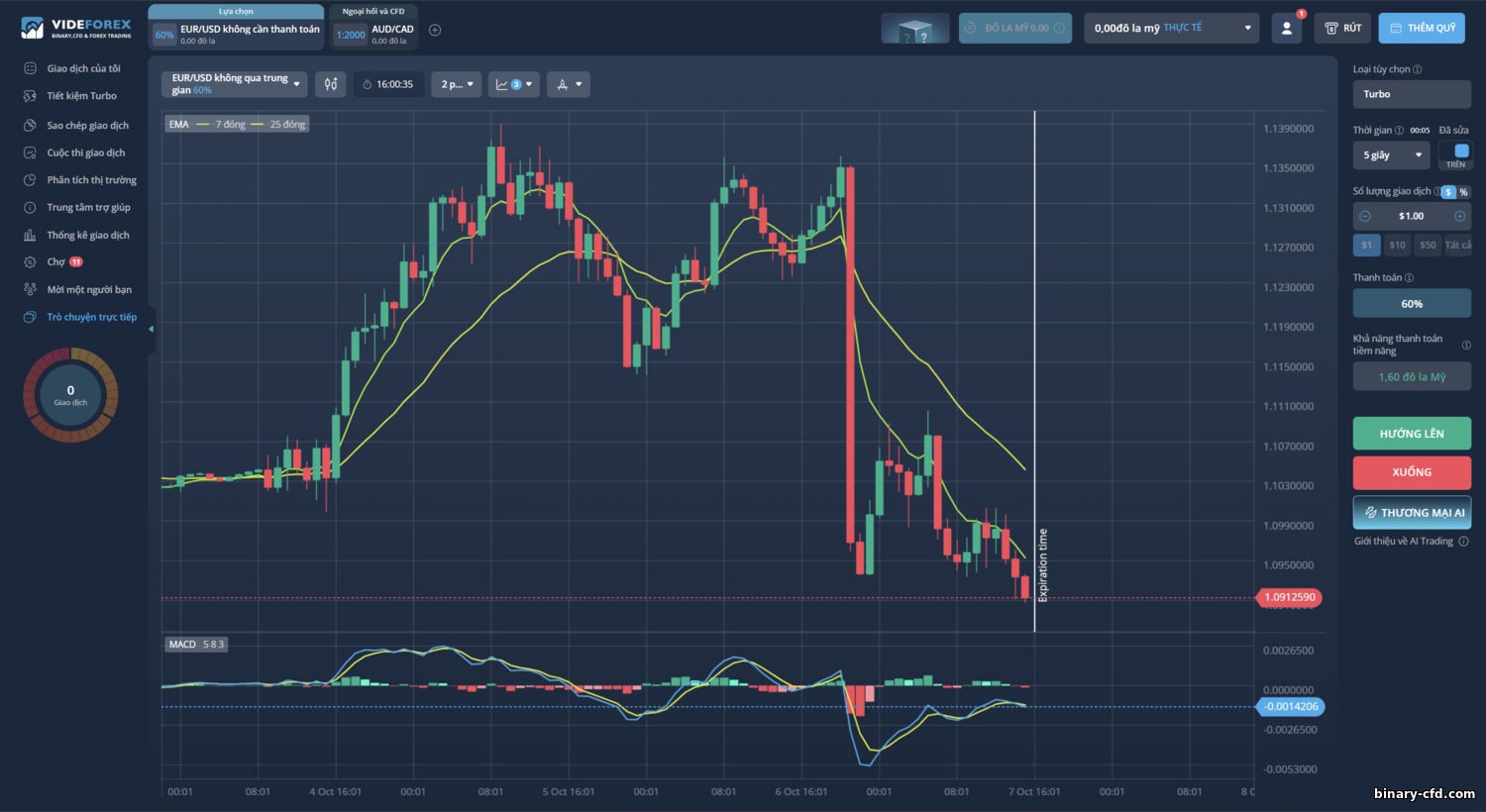Click the HƯỚNG LÊN green button
Image resolution: width=1486 pixels, height=812 pixels.
pyautogui.click(x=1412, y=434)
